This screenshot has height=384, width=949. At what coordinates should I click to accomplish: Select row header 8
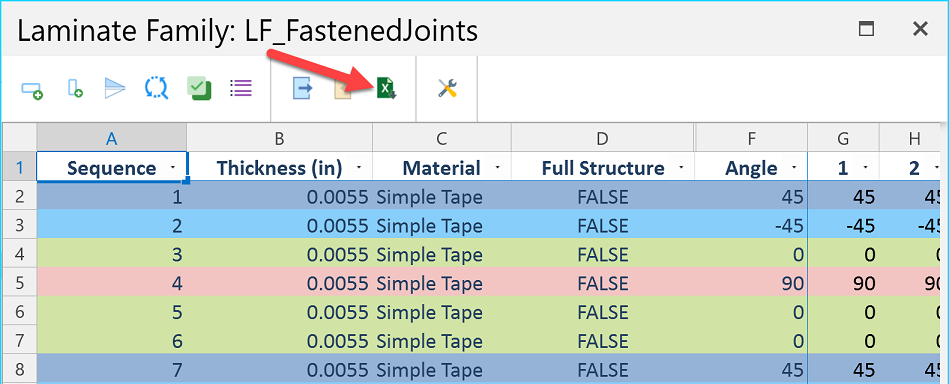coord(19,369)
